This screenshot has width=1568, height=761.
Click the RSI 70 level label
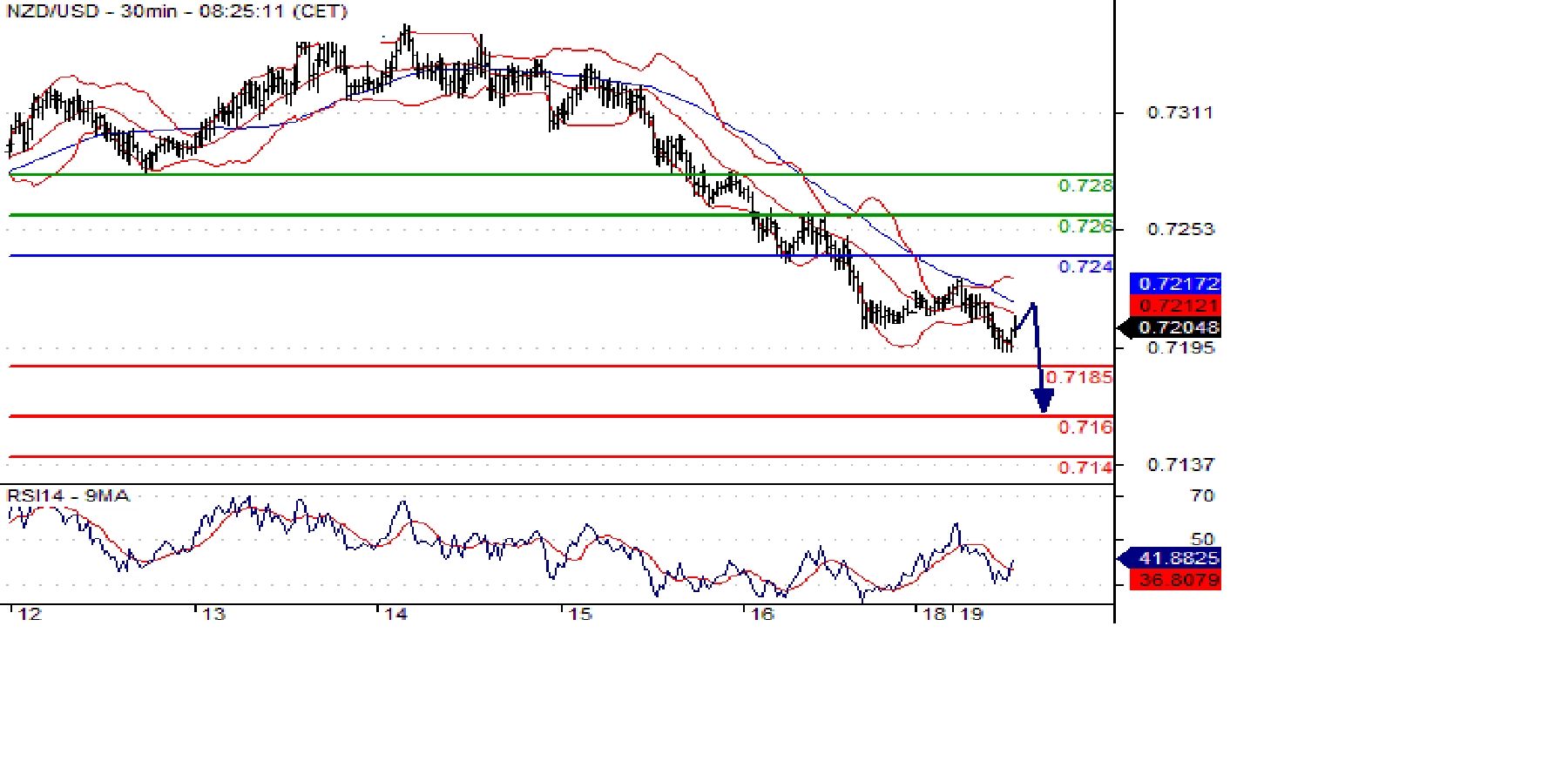click(1202, 495)
